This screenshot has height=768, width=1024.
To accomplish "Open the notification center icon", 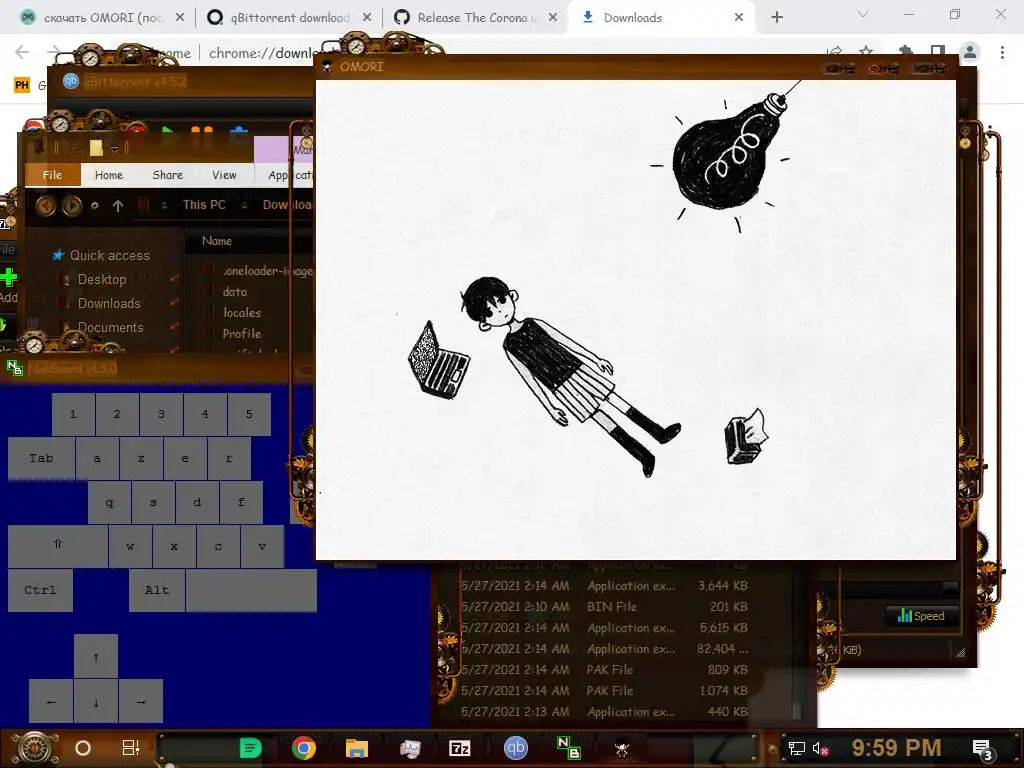I will (x=982, y=749).
